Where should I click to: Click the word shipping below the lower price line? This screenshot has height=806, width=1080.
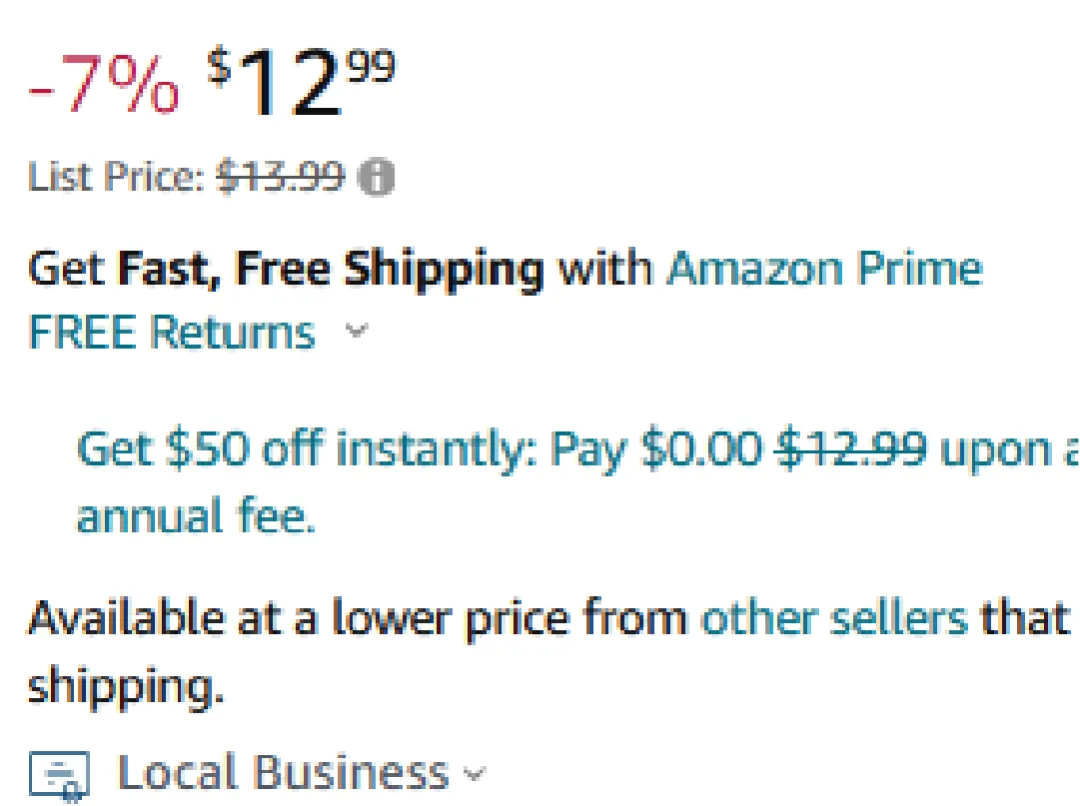125,686
